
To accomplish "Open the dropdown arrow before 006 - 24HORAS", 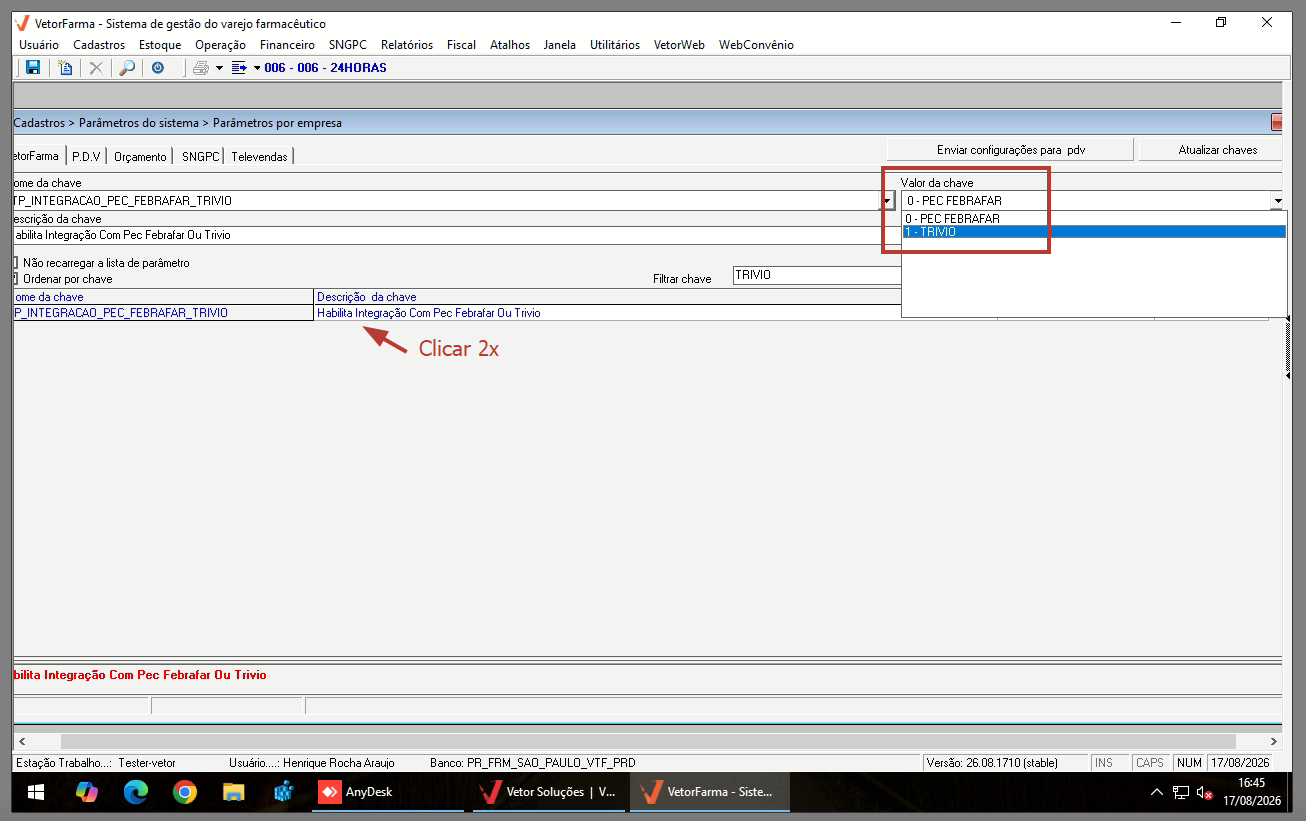I will (x=257, y=68).
